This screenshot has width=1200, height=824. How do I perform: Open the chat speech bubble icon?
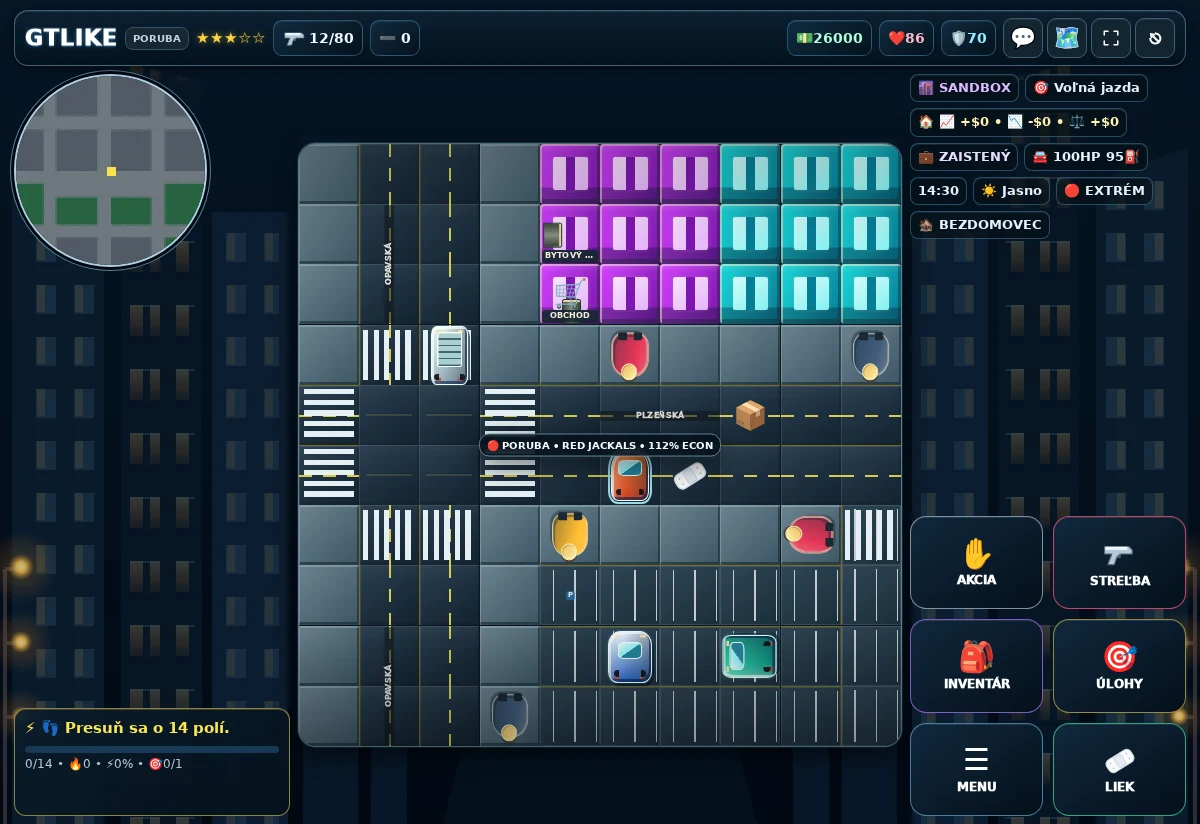click(1023, 38)
